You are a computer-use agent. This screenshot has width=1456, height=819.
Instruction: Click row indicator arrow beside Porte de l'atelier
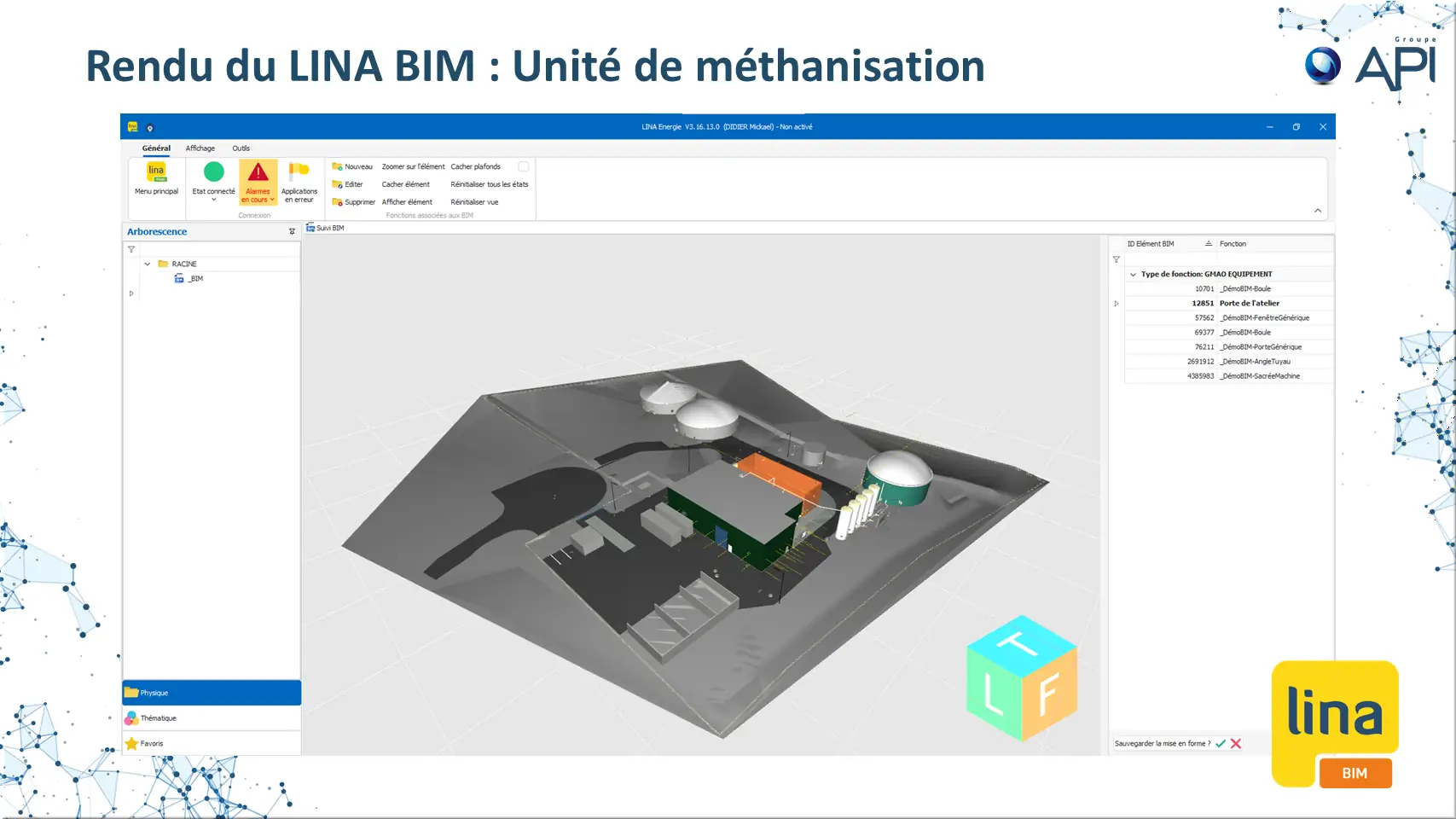1117,304
